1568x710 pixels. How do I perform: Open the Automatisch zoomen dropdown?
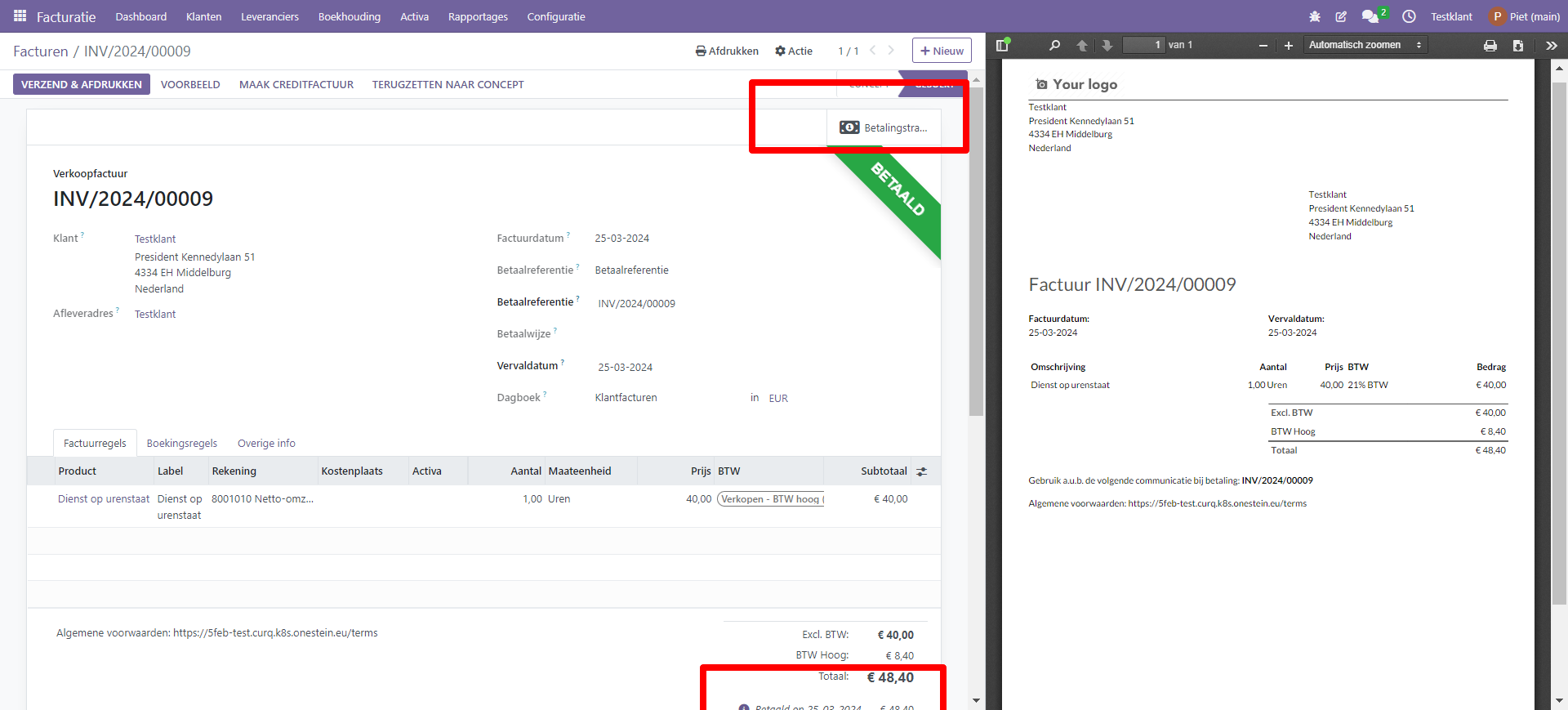(1365, 45)
